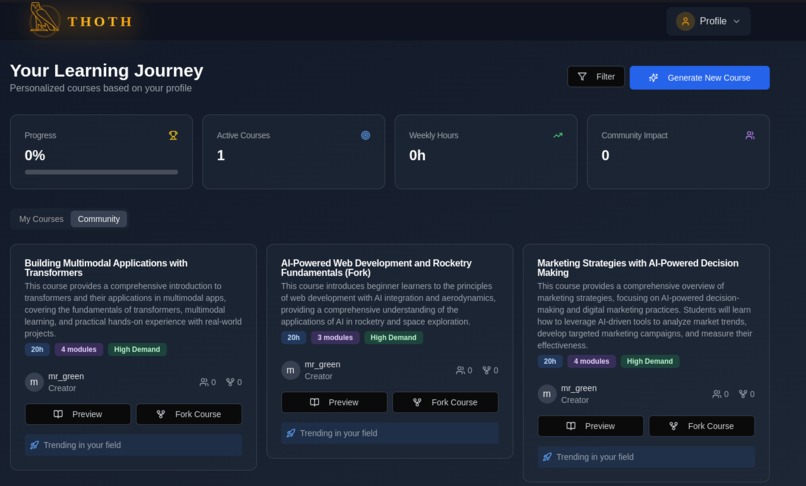The height and width of the screenshot is (486, 806).
Task: Click the funnel icon in Filter
Action: pyautogui.click(x=582, y=77)
